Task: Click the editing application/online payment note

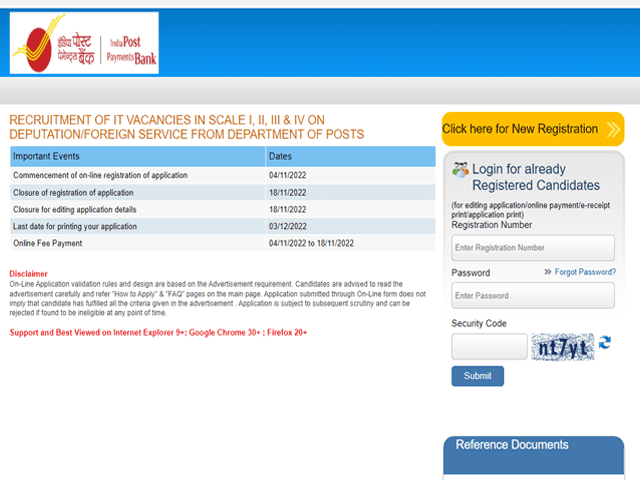Action: pyautogui.click(x=531, y=210)
